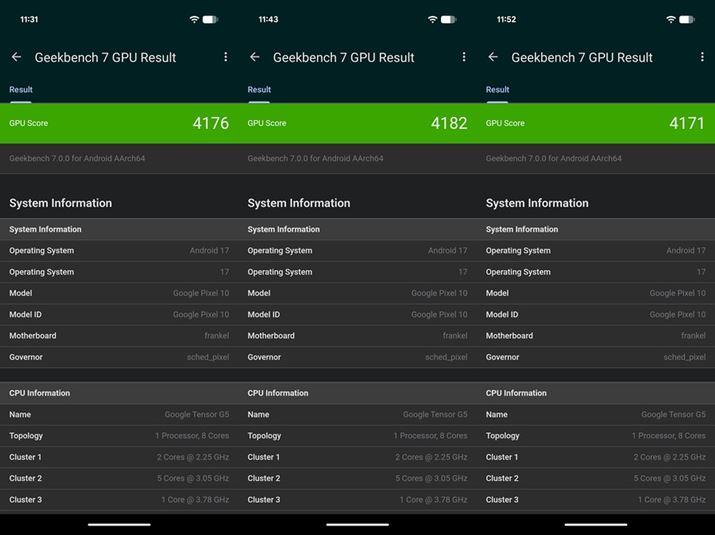
Task: Tap back arrow in 11:52 screenshot
Action: [x=493, y=57]
